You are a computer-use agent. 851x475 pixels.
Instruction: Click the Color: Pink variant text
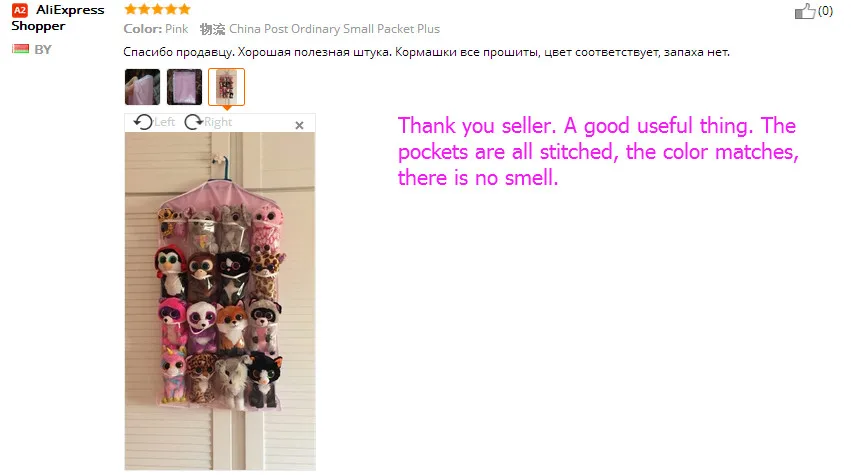point(156,29)
